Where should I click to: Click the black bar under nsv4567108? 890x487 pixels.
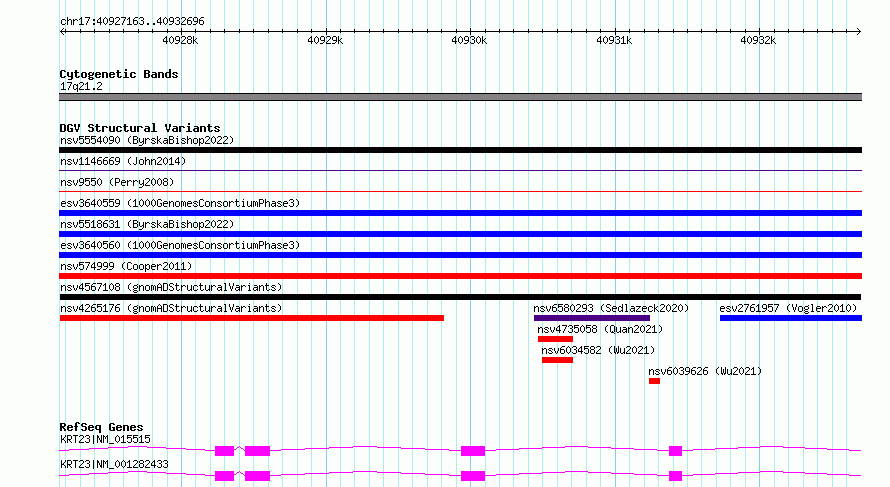[460, 297]
